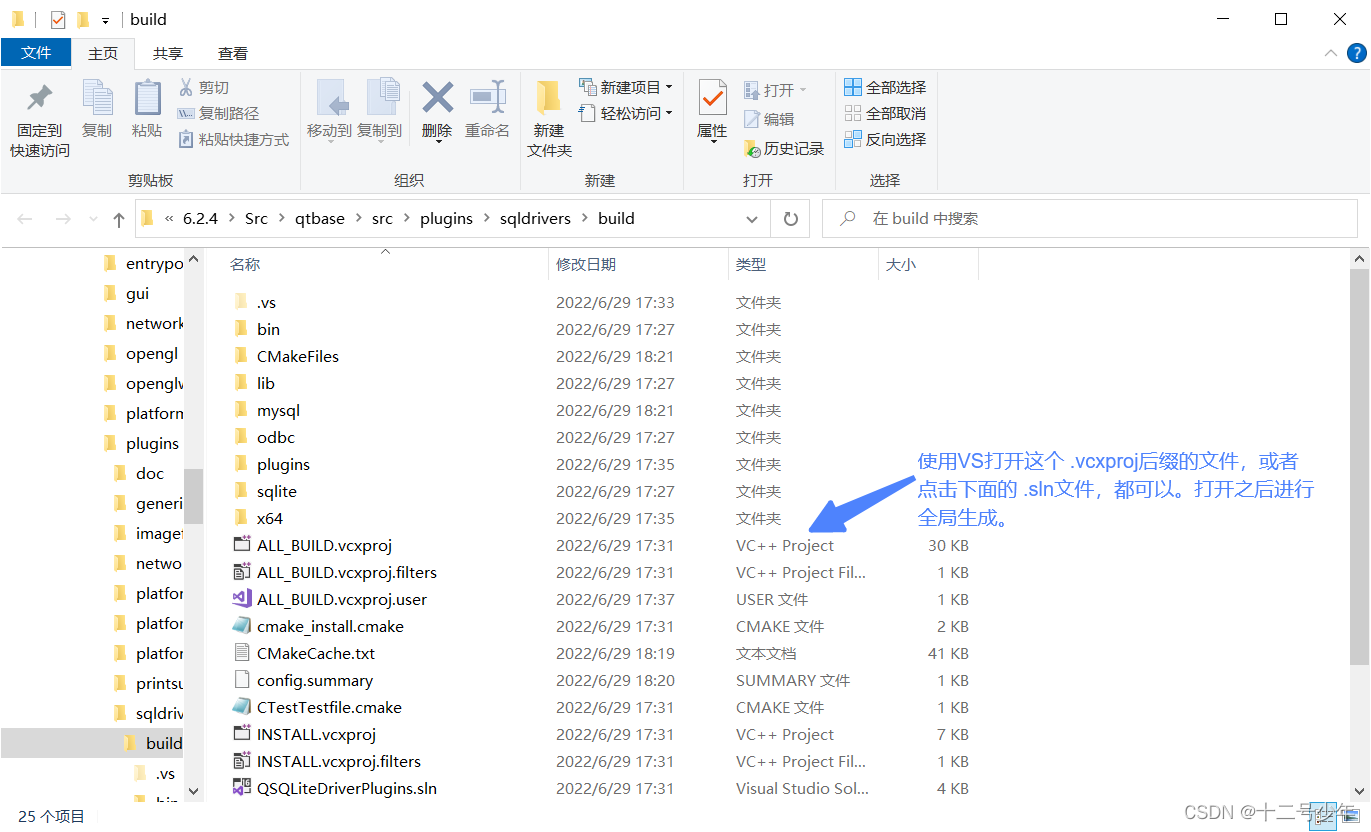Click the Copy (复制) icon in Clipboard group
The height and width of the screenshot is (832, 1371).
[x=97, y=98]
